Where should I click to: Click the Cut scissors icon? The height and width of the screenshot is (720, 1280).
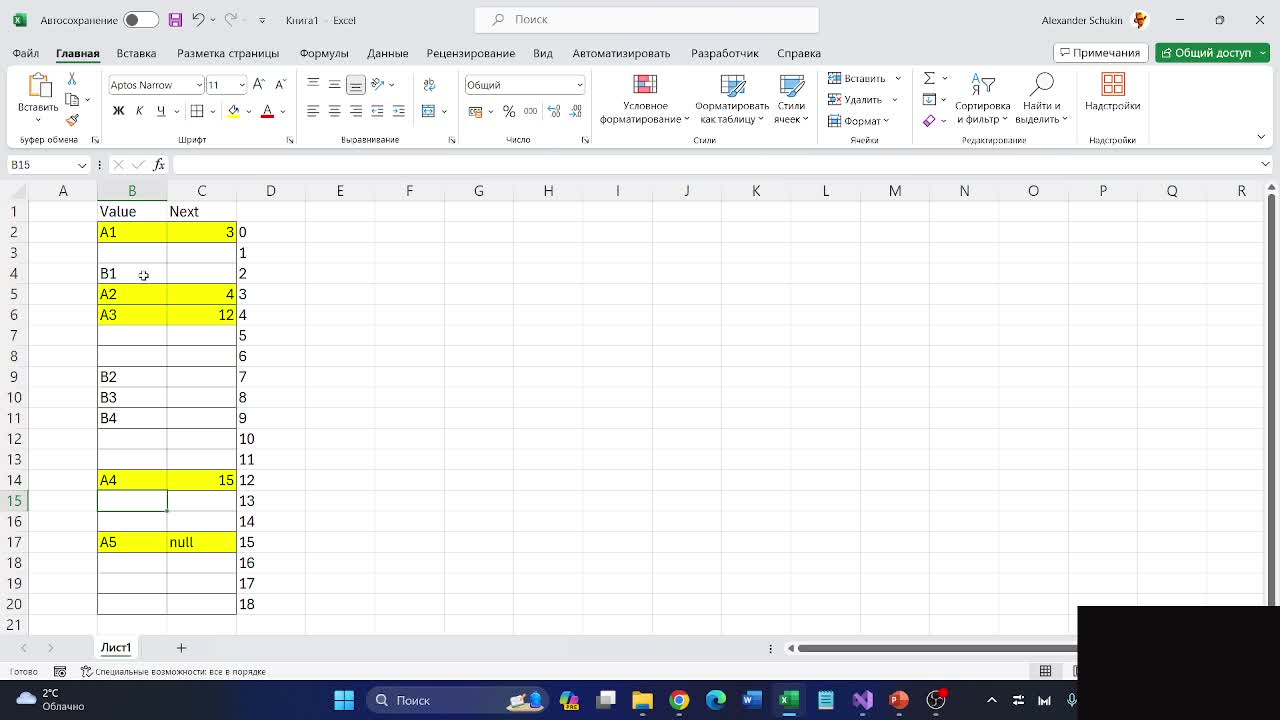(x=72, y=79)
